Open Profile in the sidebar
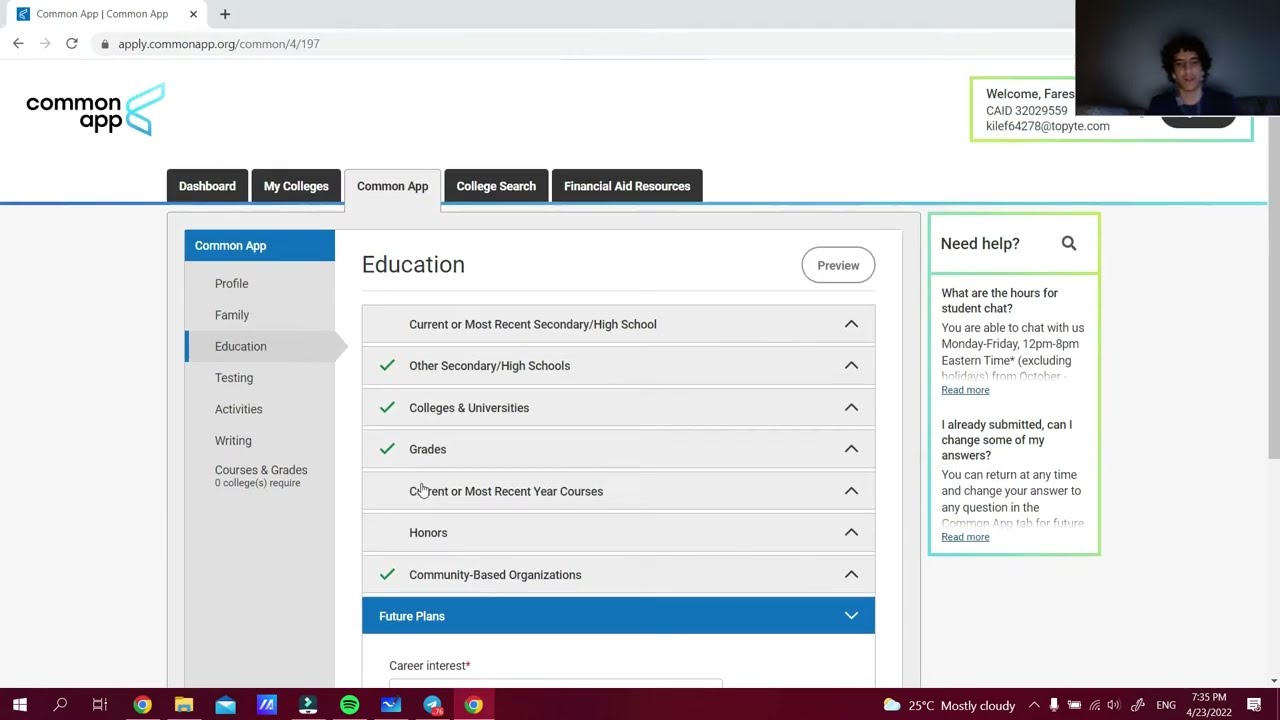 231,283
